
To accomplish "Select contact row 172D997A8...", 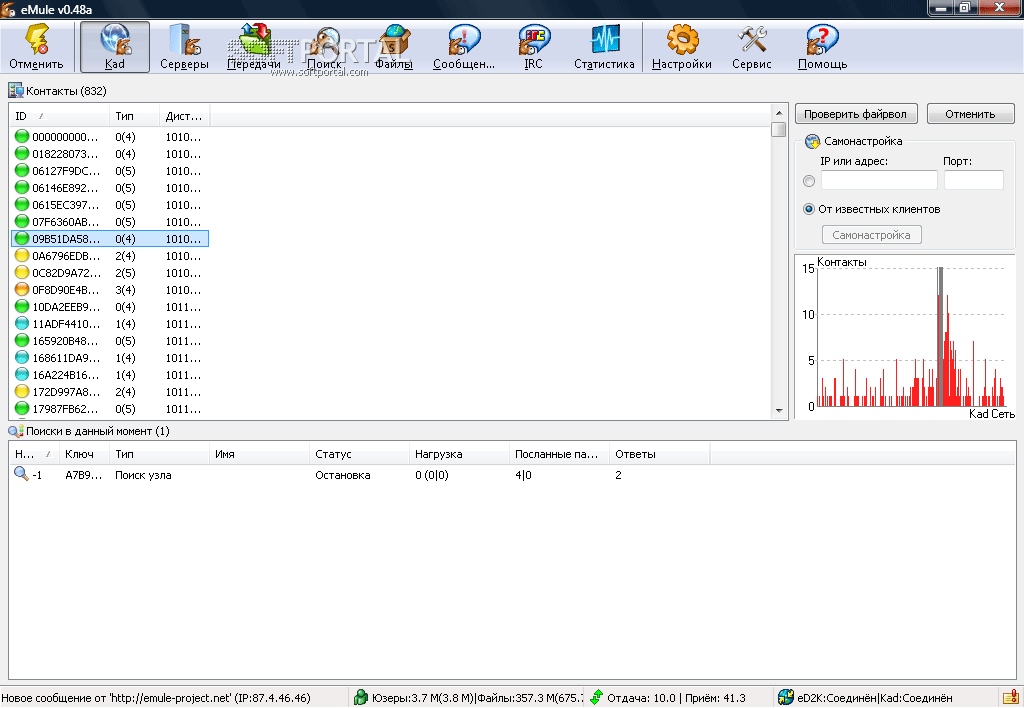I will click(x=110, y=391).
